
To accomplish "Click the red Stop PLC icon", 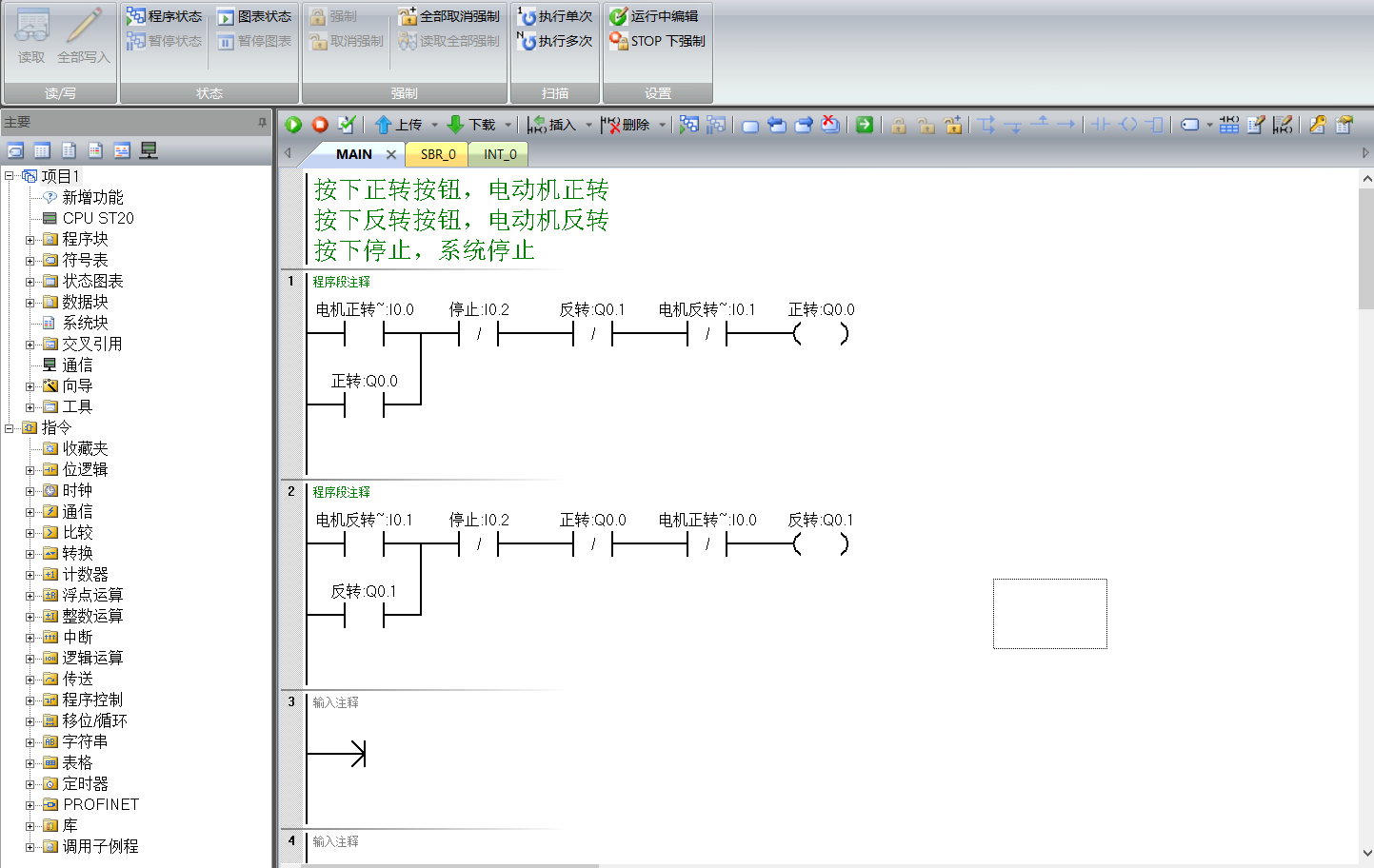I will 320,125.
